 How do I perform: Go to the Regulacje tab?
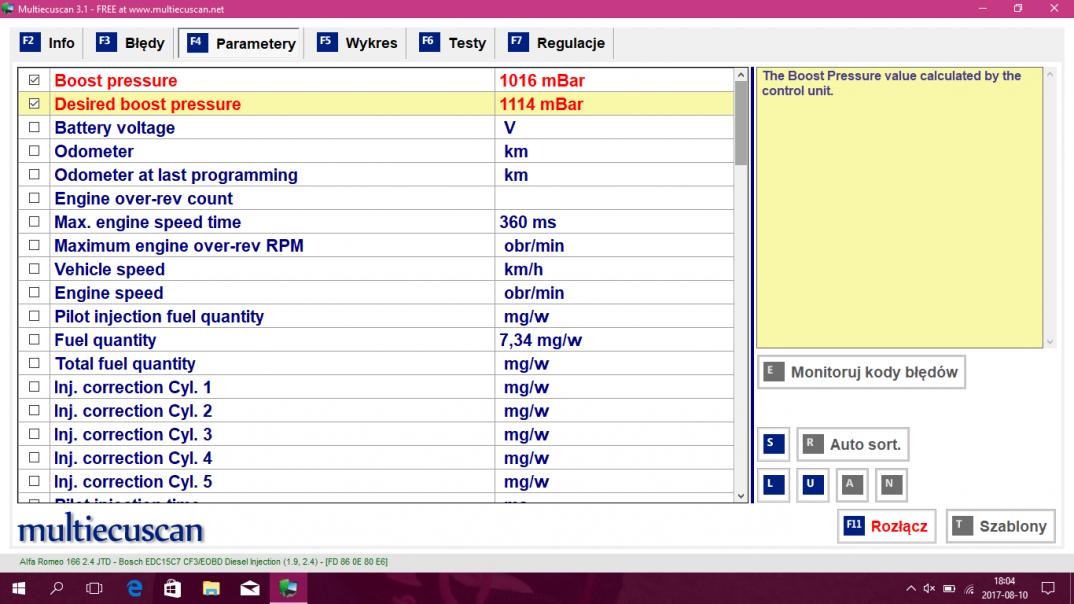(x=557, y=43)
